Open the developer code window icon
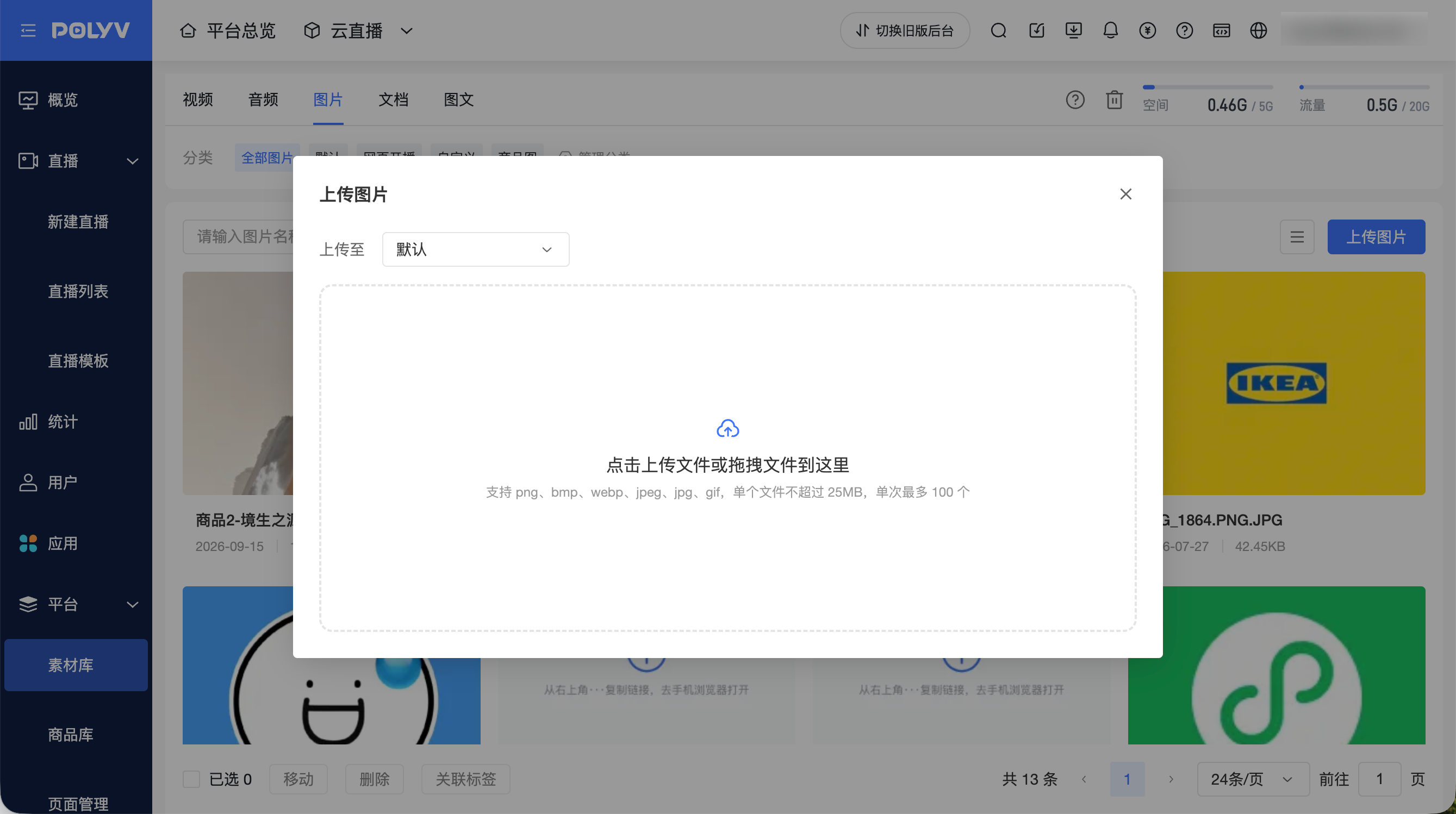Screen dimensions: 1456x814 point(1222,30)
